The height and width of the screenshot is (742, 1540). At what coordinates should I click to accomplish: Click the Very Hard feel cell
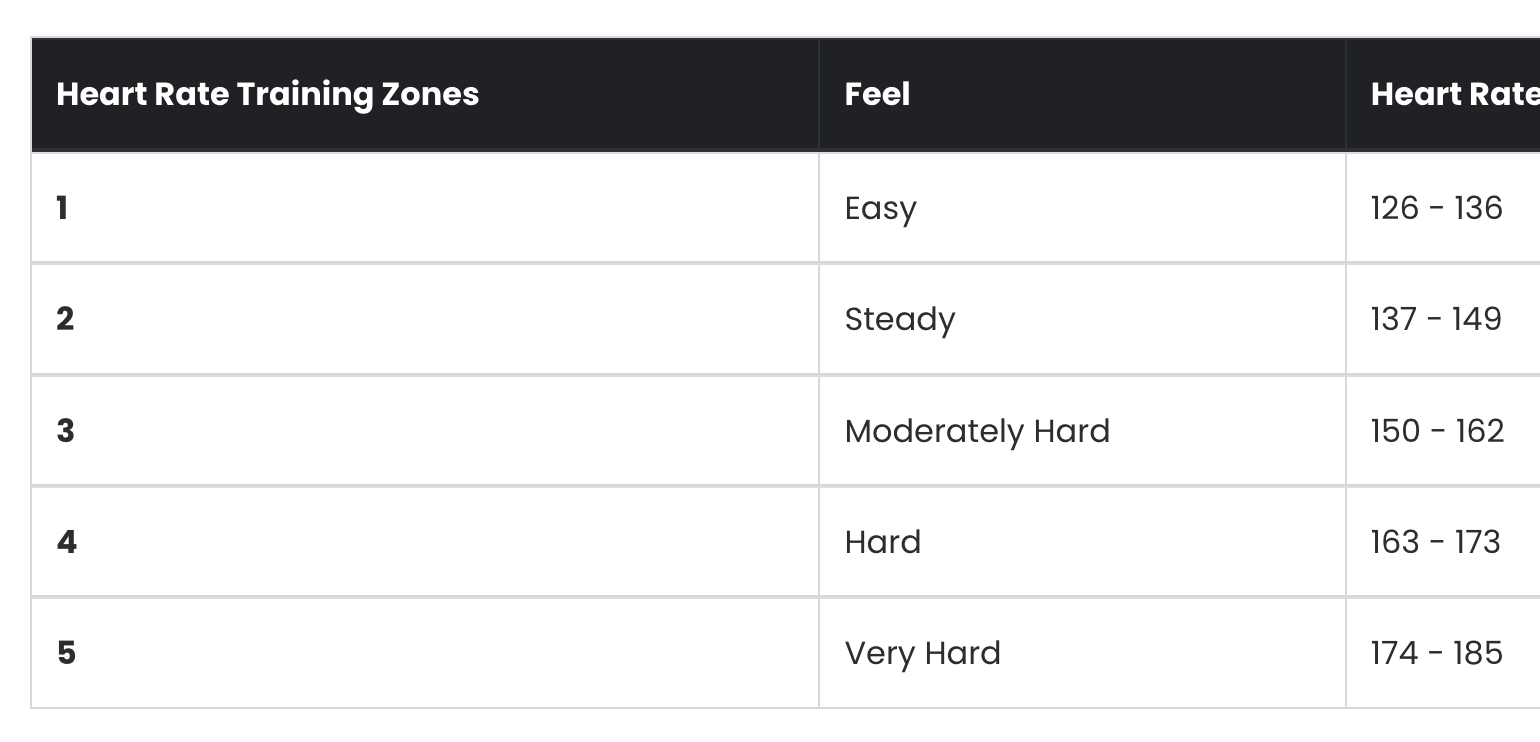pos(922,653)
